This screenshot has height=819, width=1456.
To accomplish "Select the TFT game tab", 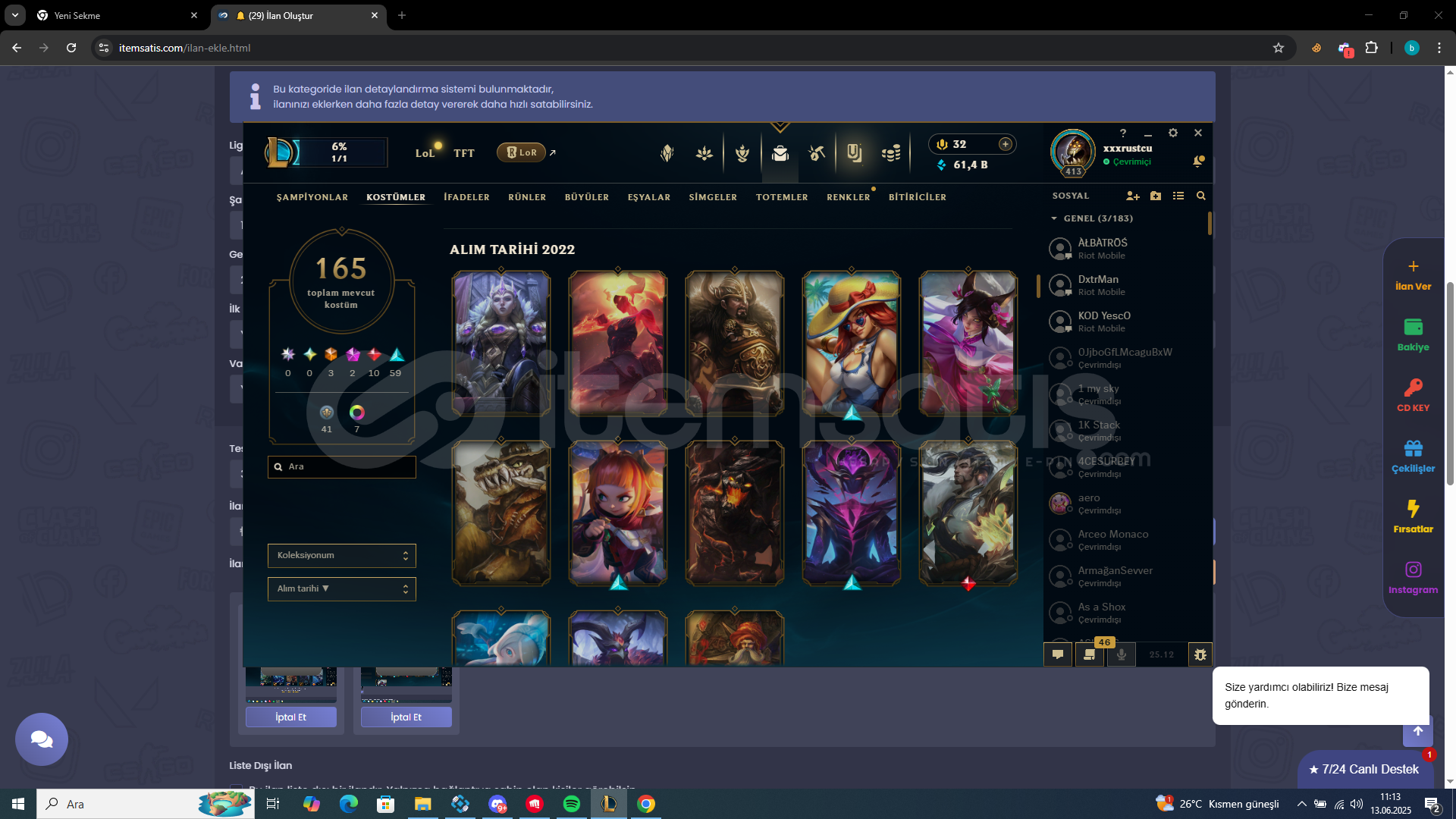I will pyautogui.click(x=464, y=153).
